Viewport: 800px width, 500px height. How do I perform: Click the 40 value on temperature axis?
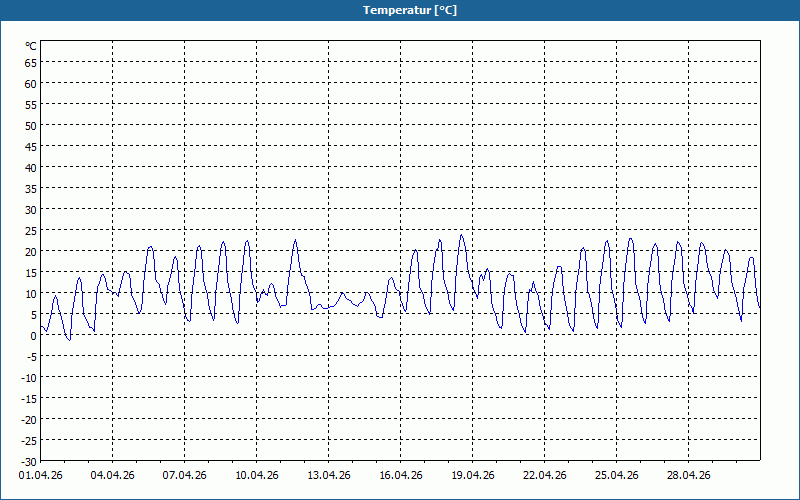(31, 168)
